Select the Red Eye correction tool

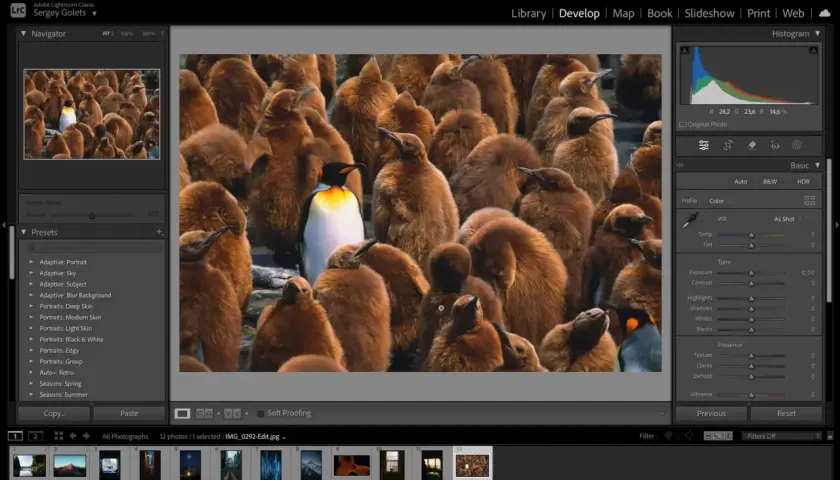pos(775,145)
